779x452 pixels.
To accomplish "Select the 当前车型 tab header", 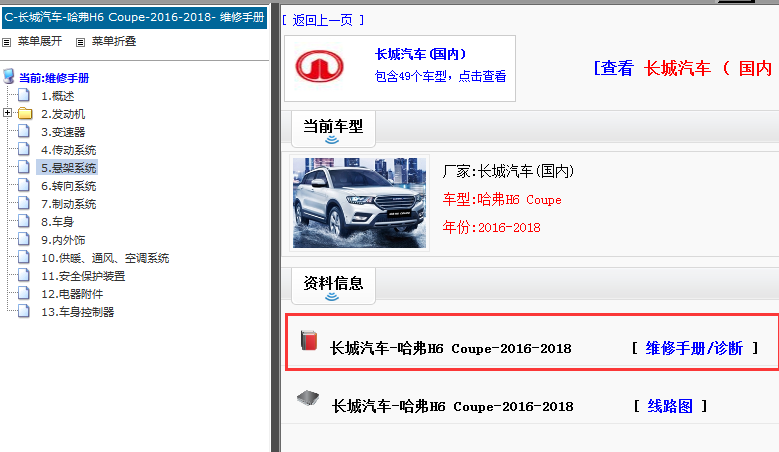I will [333, 129].
